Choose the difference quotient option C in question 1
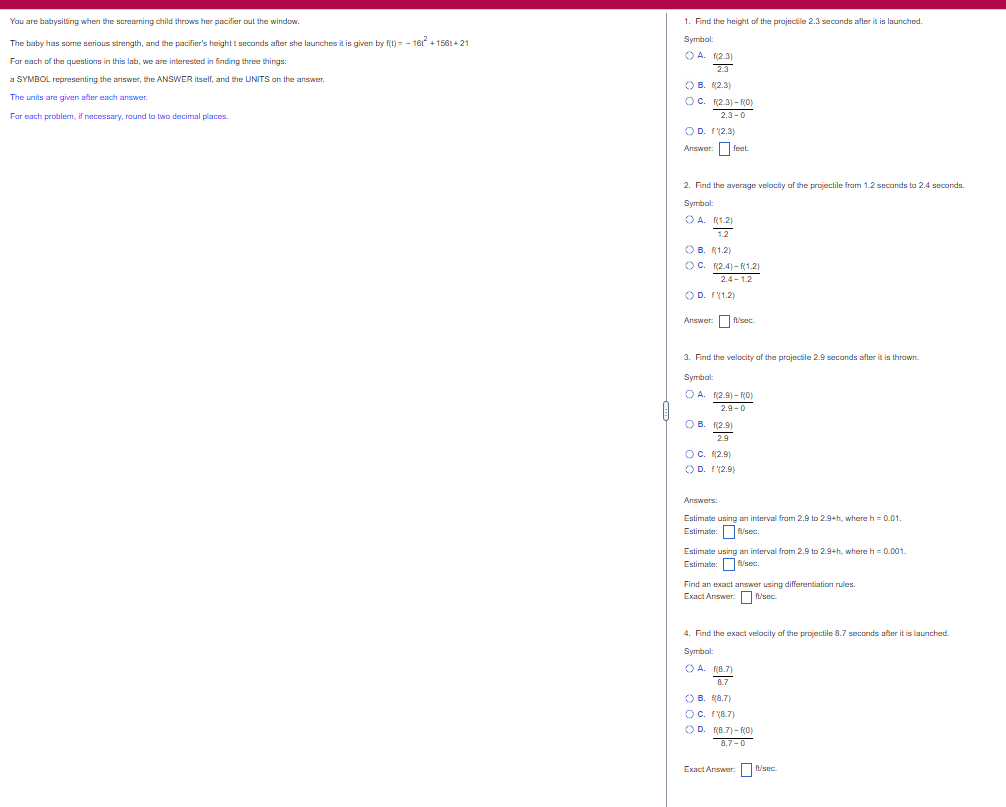Screen dimensions: 1006x807 688,102
